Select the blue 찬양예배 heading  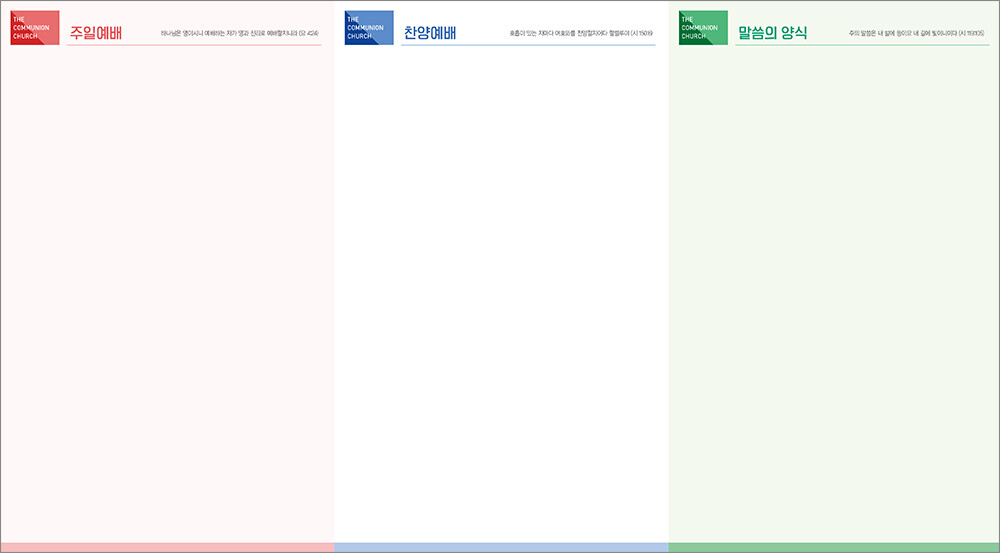(430, 33)
